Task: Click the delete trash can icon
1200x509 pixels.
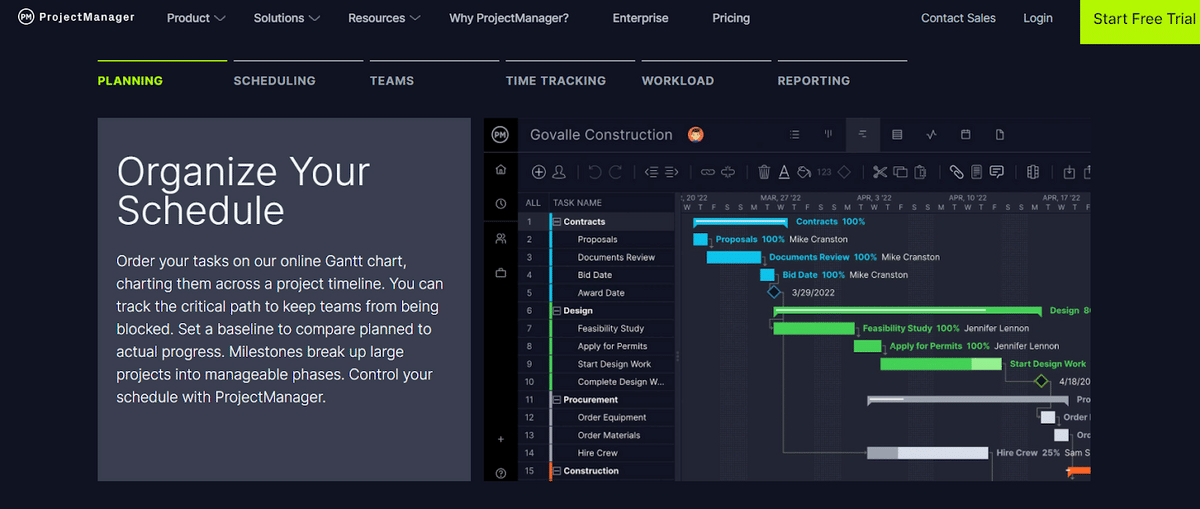Action: 764,172
